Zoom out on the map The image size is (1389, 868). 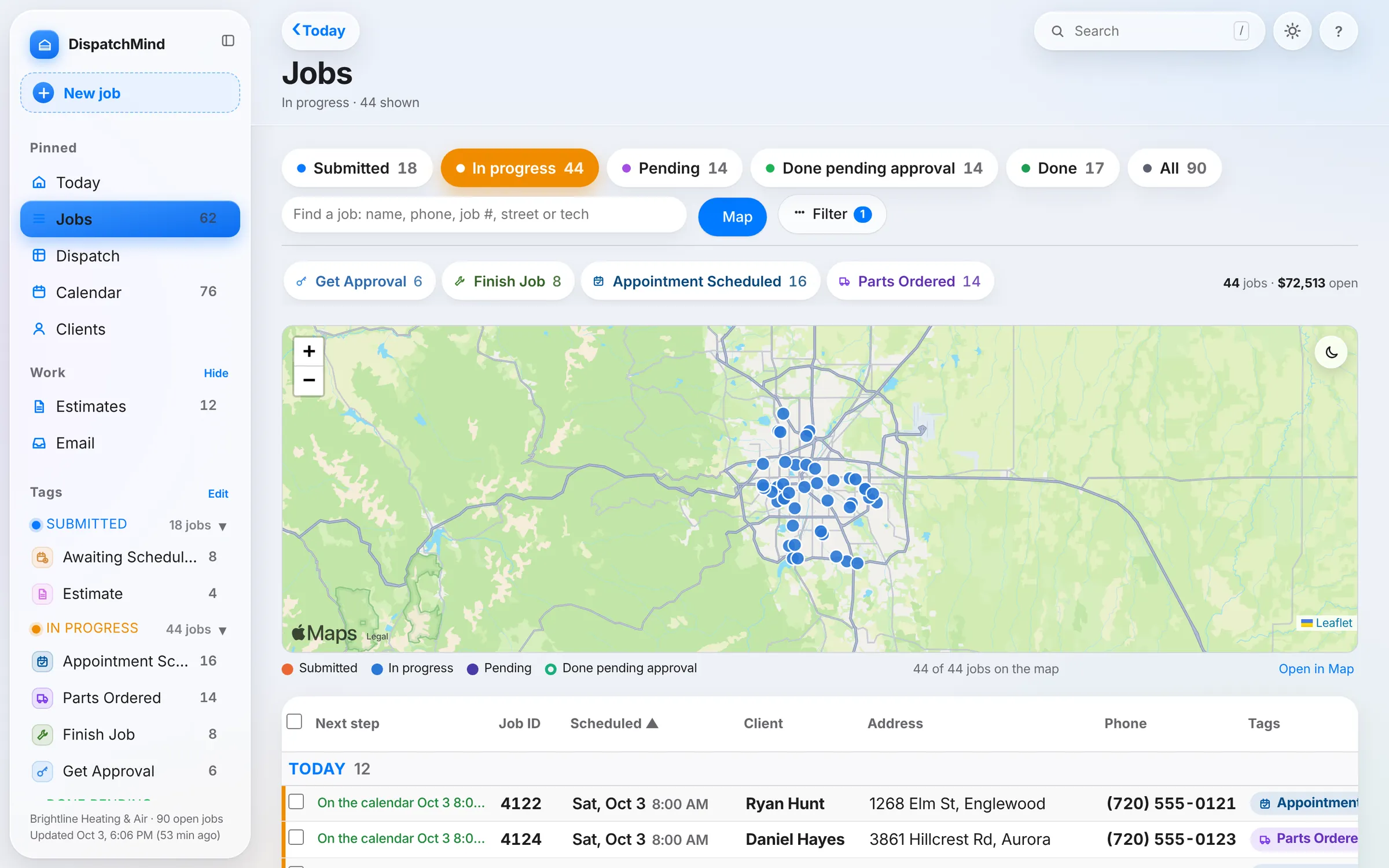point(309,381)
